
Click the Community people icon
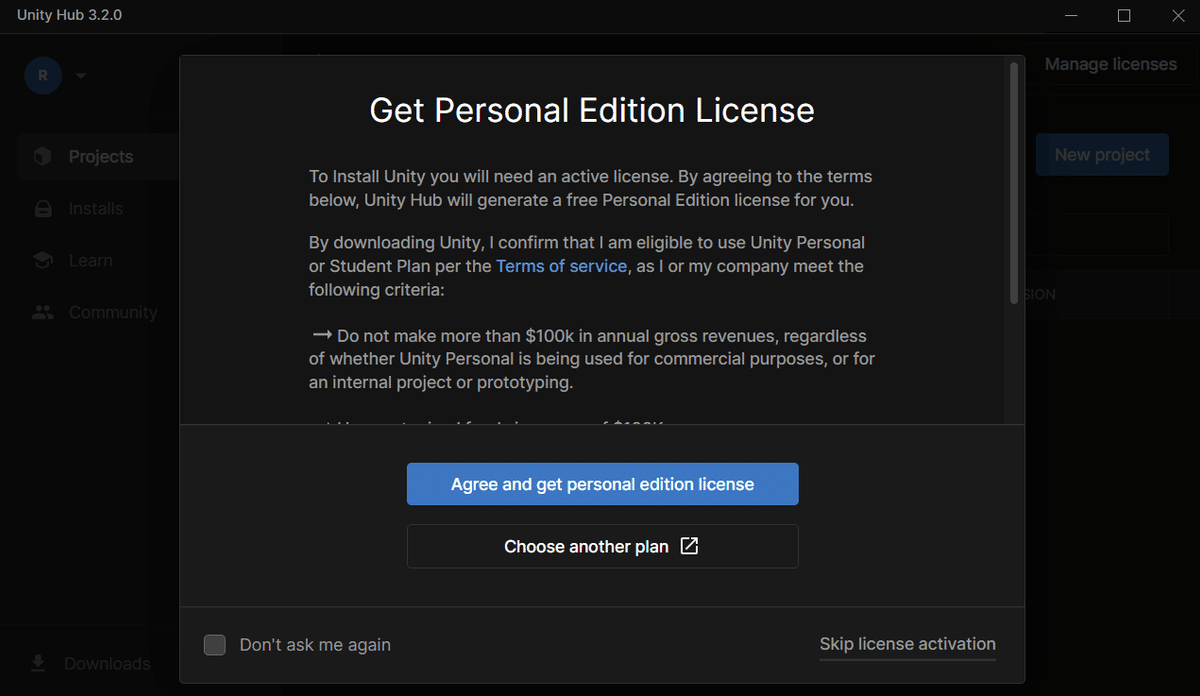[x=42, y=313]
